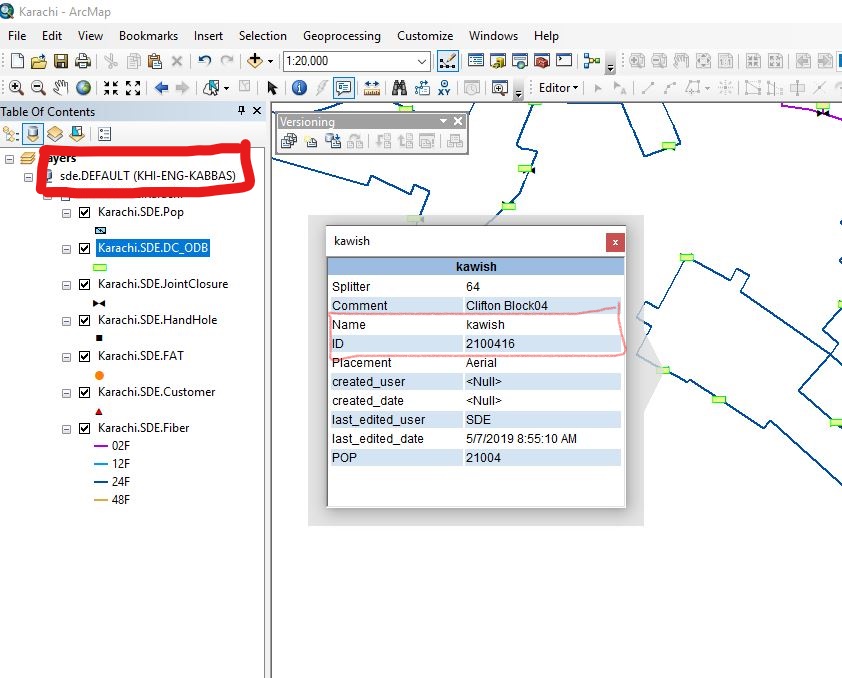Select the HTML Popup tool
This screenshot has width=842, height=678.
click(x=343, y=88)
